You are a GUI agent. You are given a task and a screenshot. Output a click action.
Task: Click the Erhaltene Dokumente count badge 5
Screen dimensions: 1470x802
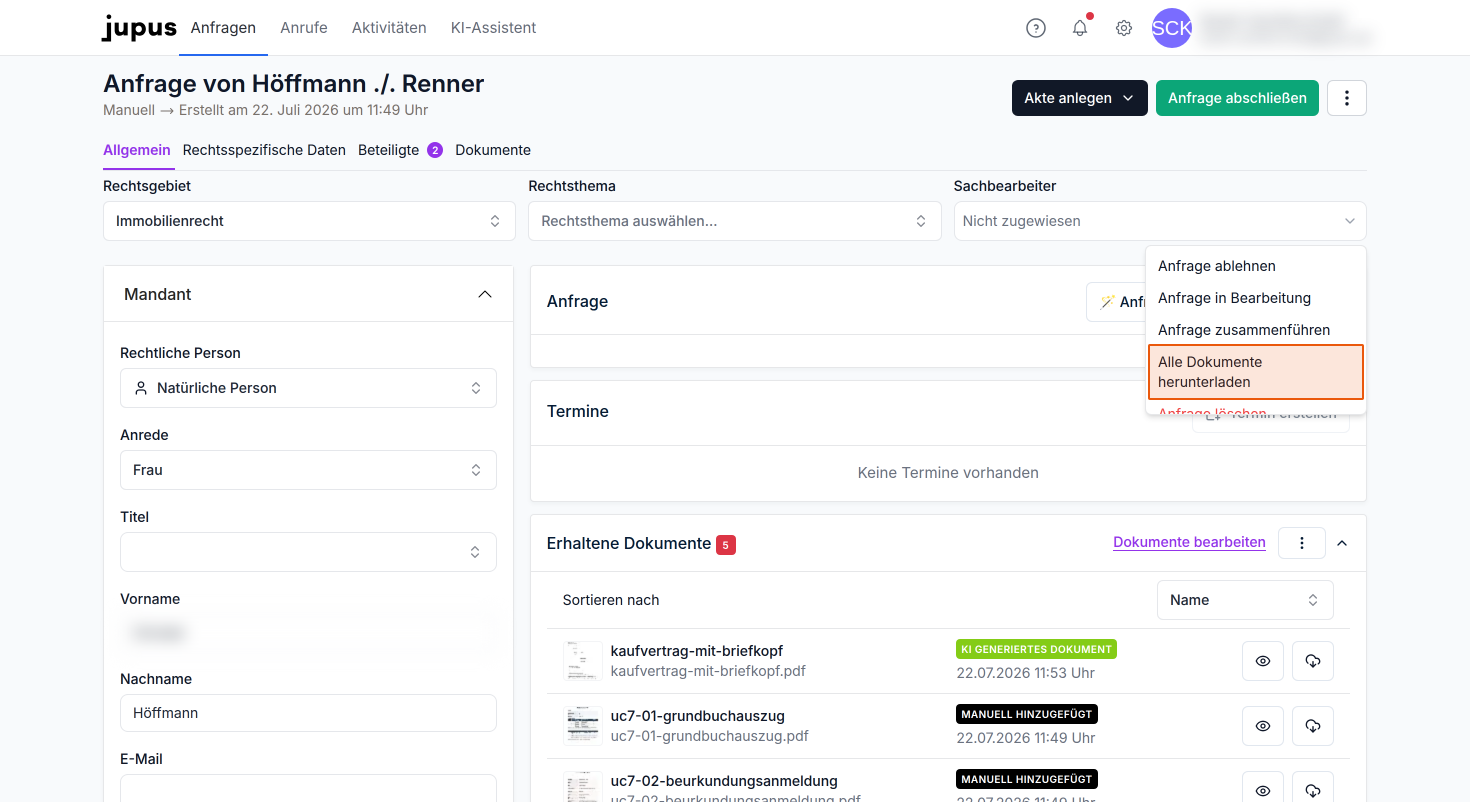[x=726, y=545]
